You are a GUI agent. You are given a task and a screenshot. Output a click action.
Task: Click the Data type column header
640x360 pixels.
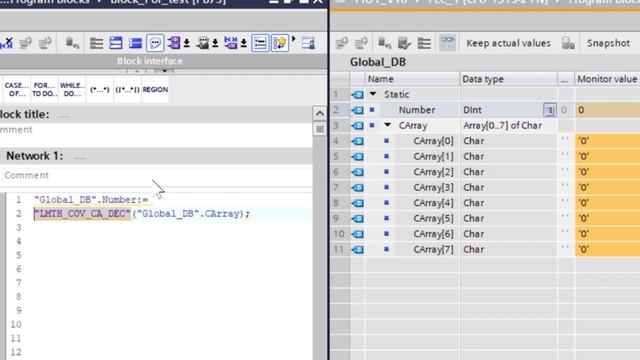click(x=508, y=79)
